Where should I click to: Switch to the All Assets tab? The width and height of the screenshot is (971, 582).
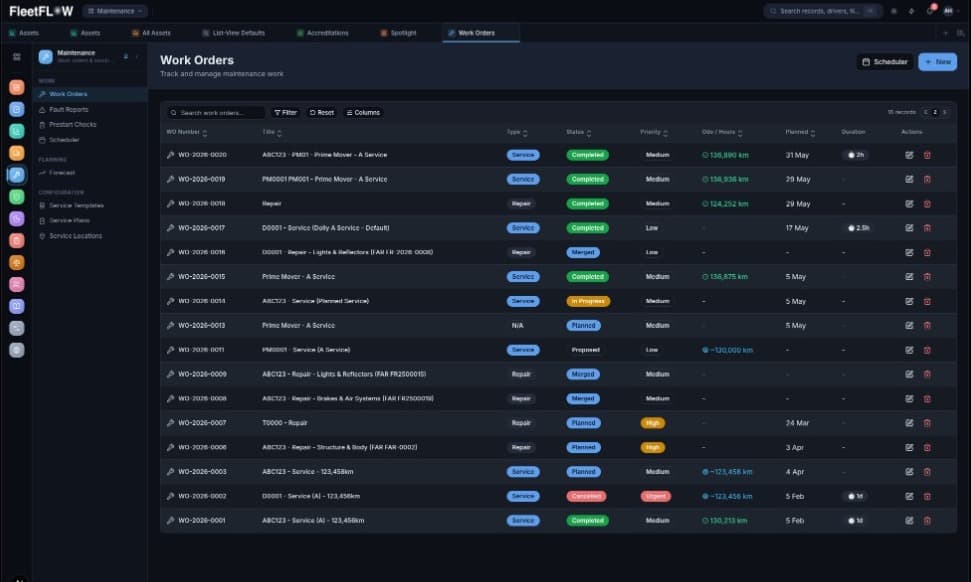pos(151,33)
